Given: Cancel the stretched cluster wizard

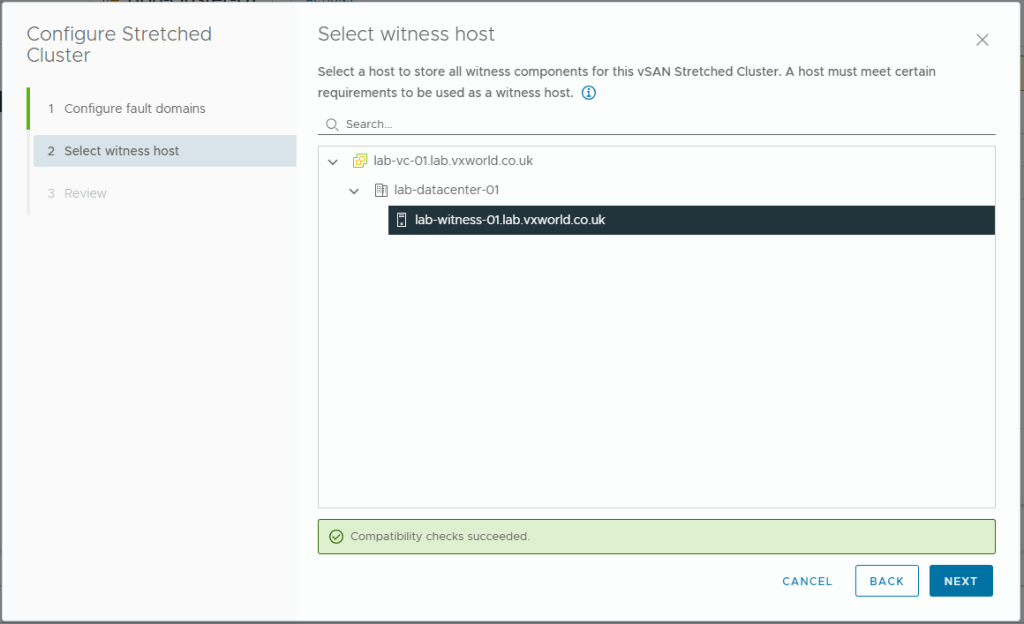Looking at the screenshot, I should click(x=807, y=581).
